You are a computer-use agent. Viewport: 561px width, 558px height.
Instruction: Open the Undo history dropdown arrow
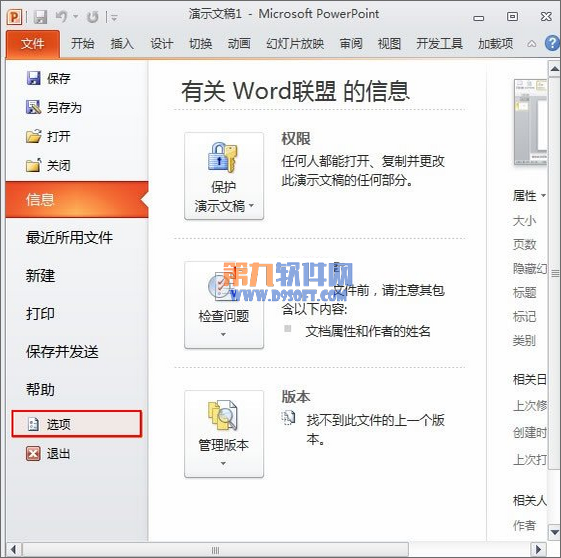click(x=76, y=17)
